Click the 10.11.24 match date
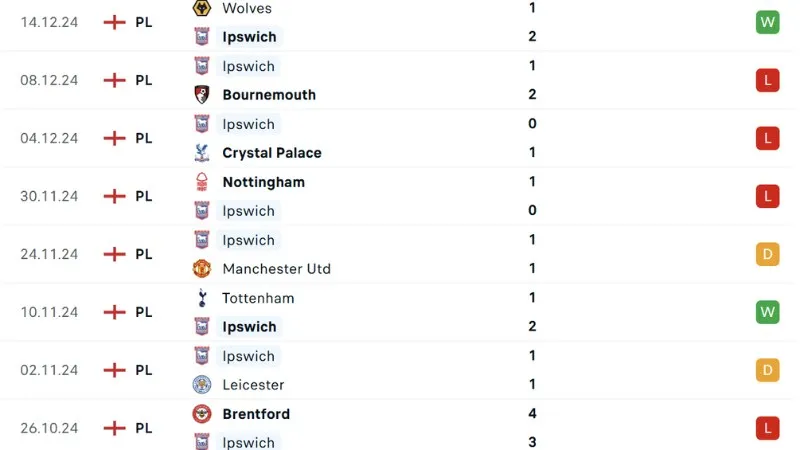Image resolution: width=800 pixels, height=450 pixels. coord(49,312)
